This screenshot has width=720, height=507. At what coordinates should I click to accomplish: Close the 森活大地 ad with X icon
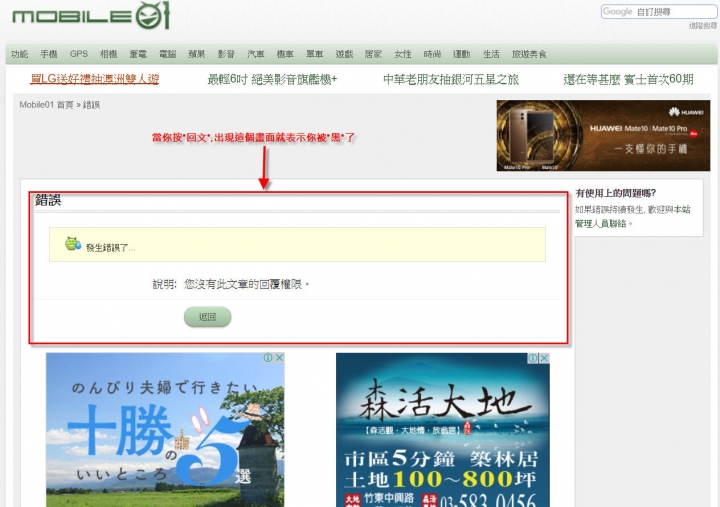[544, 358]
